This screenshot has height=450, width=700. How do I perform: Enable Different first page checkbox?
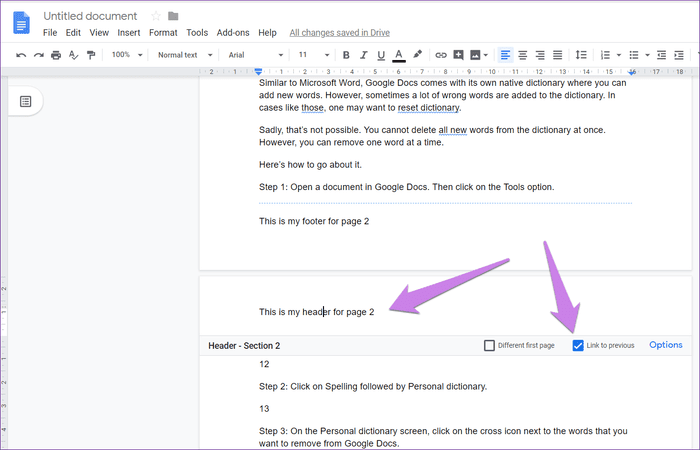coord(489,346)
